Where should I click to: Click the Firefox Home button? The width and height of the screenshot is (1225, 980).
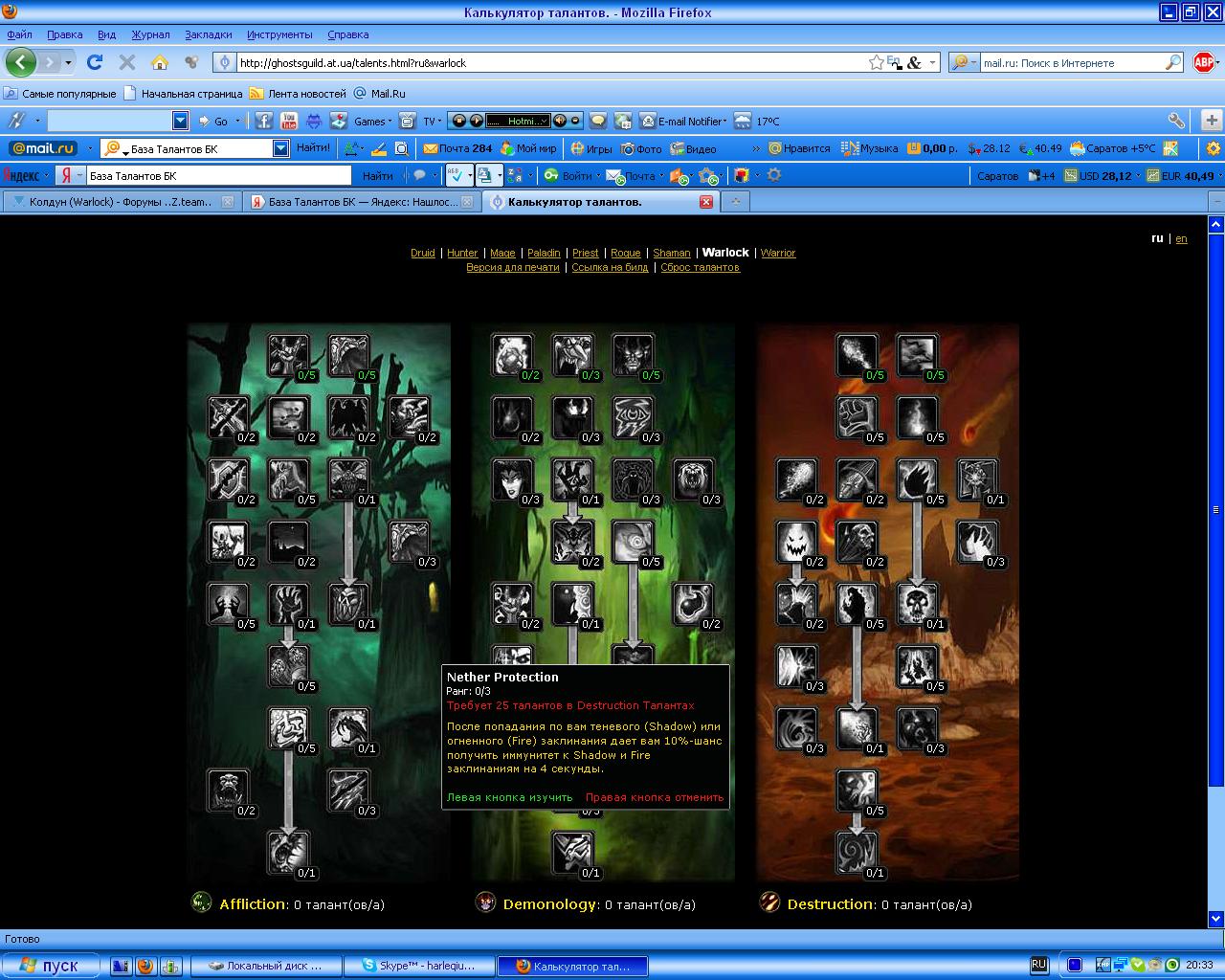click(x=160, y=62)
